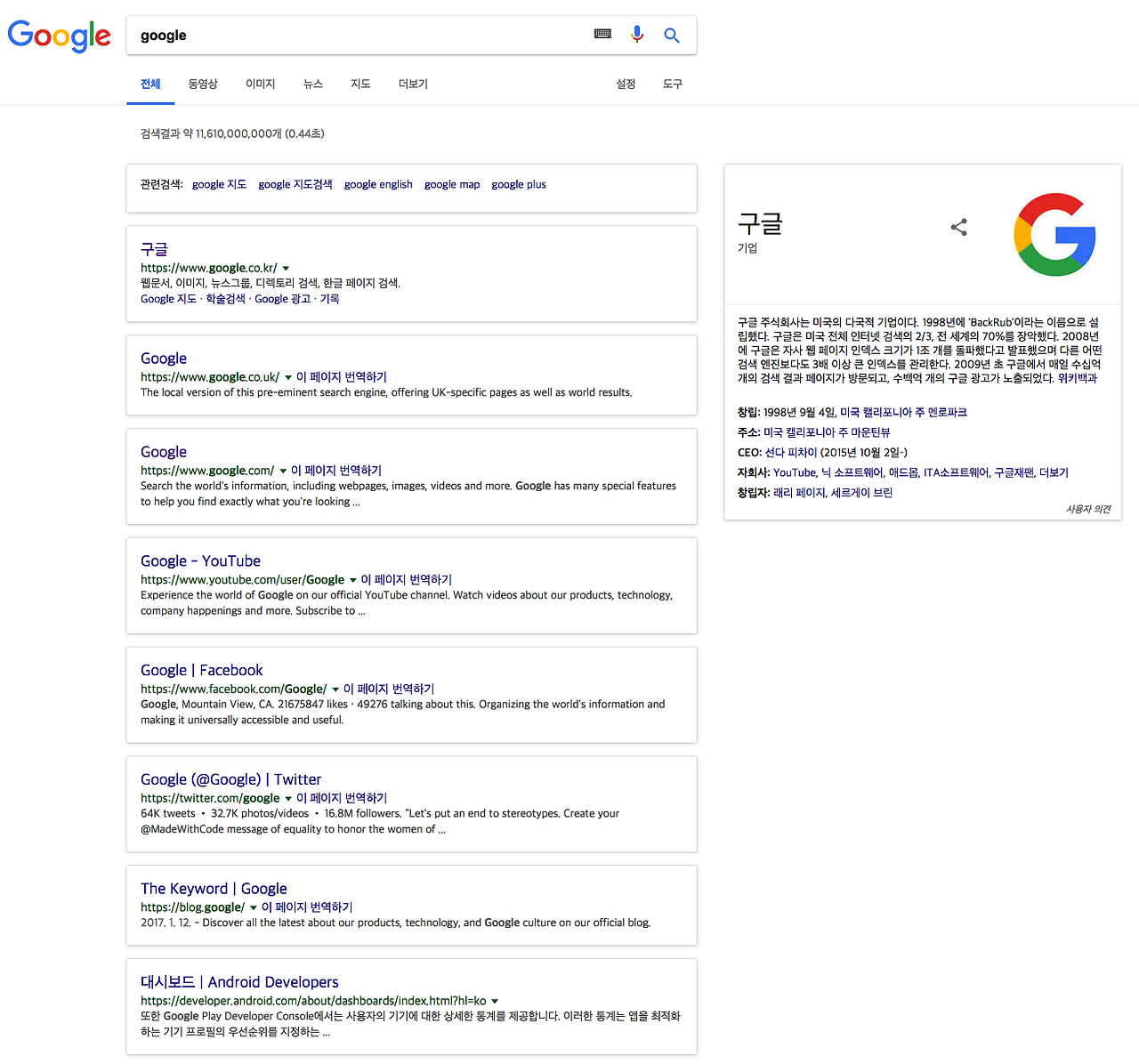The width and height of the screenshot is (1139, 1064).
Task: Click '학술검색' sitelink
Action: pyautogui.click(x=225, y=299)
